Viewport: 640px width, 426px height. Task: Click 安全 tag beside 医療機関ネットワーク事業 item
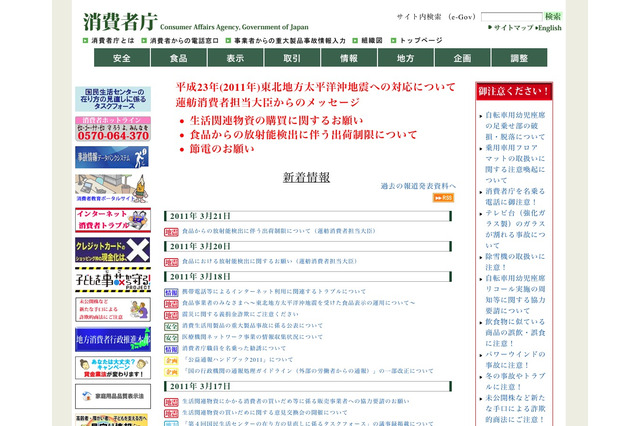point(171,338)
